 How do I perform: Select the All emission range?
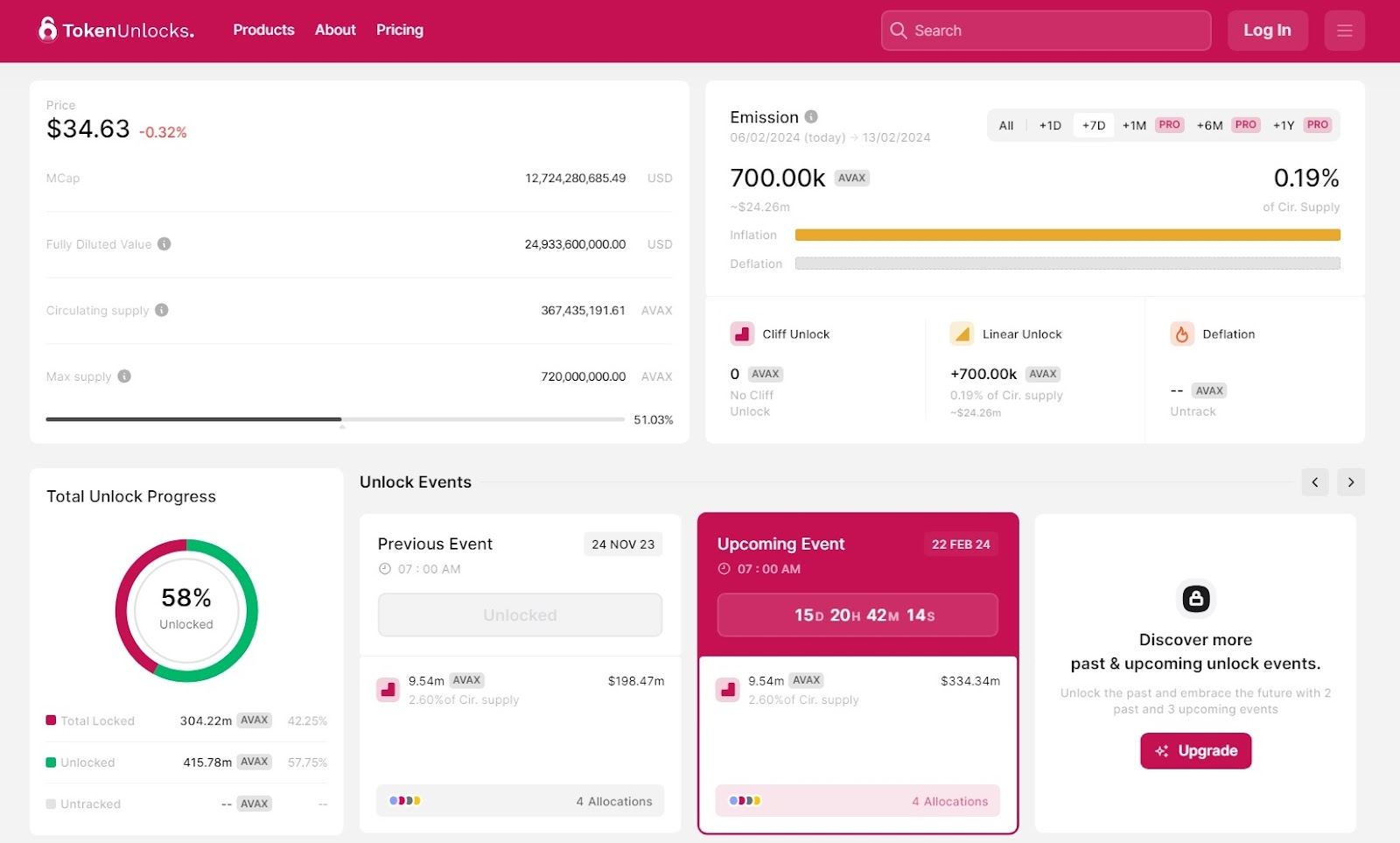(1006, 125)
